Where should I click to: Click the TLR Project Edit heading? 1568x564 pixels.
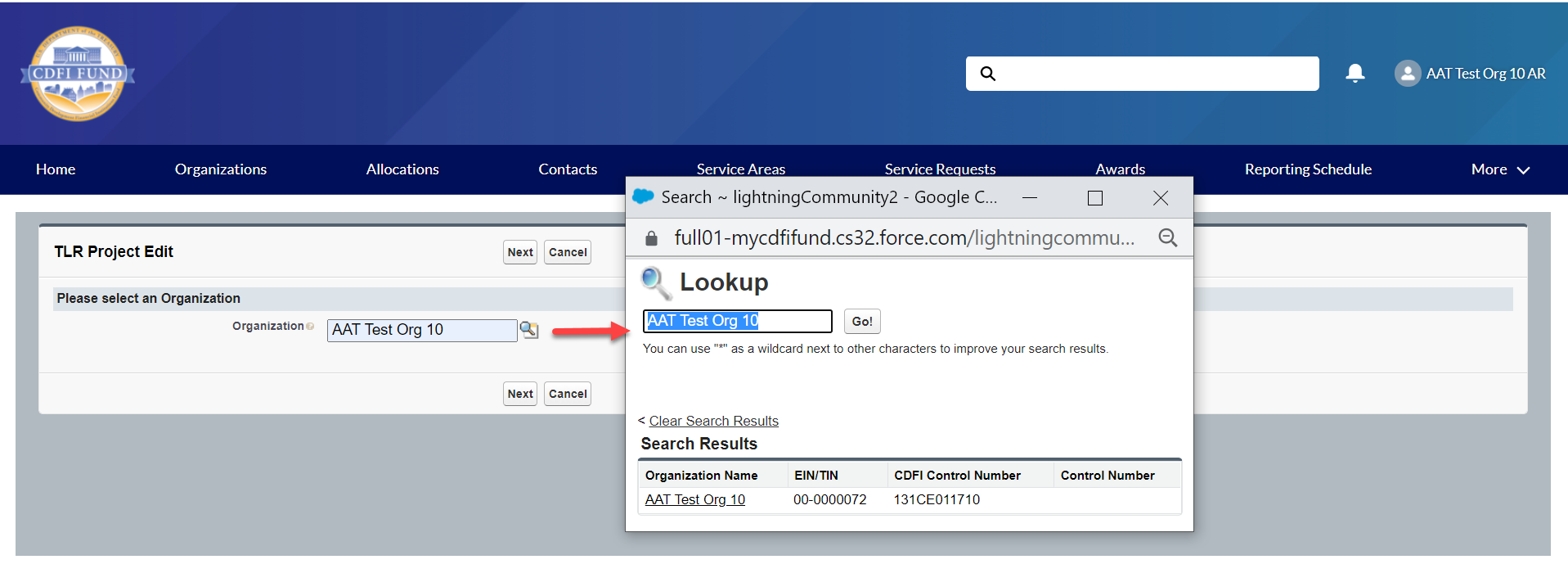pyautogui.click(x=114, y=252)
